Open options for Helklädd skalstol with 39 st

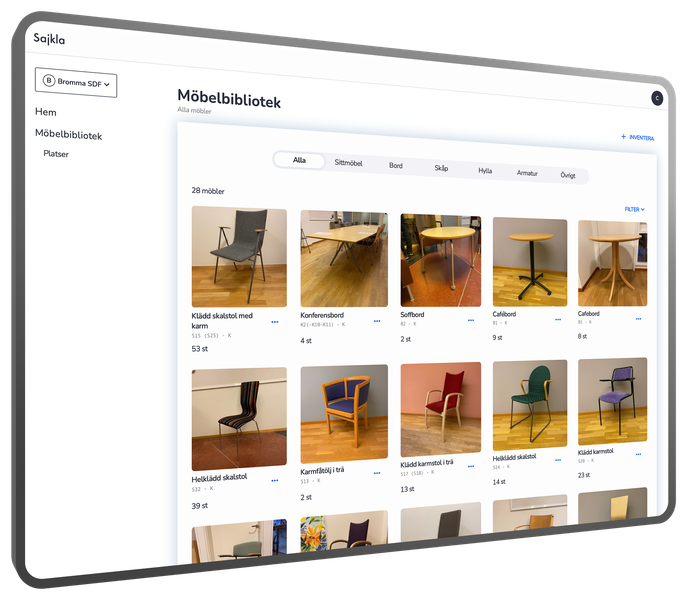(x=275, y=480)
